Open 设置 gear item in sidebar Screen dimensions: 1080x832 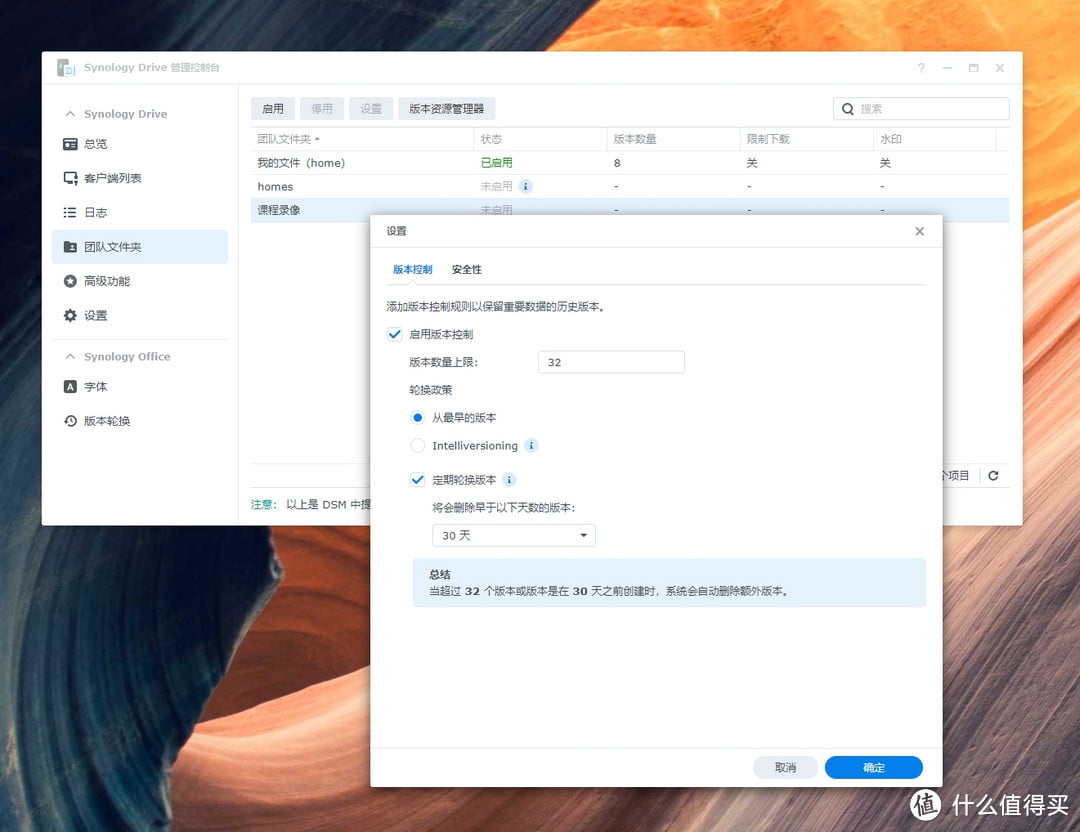tap(70, 316)
